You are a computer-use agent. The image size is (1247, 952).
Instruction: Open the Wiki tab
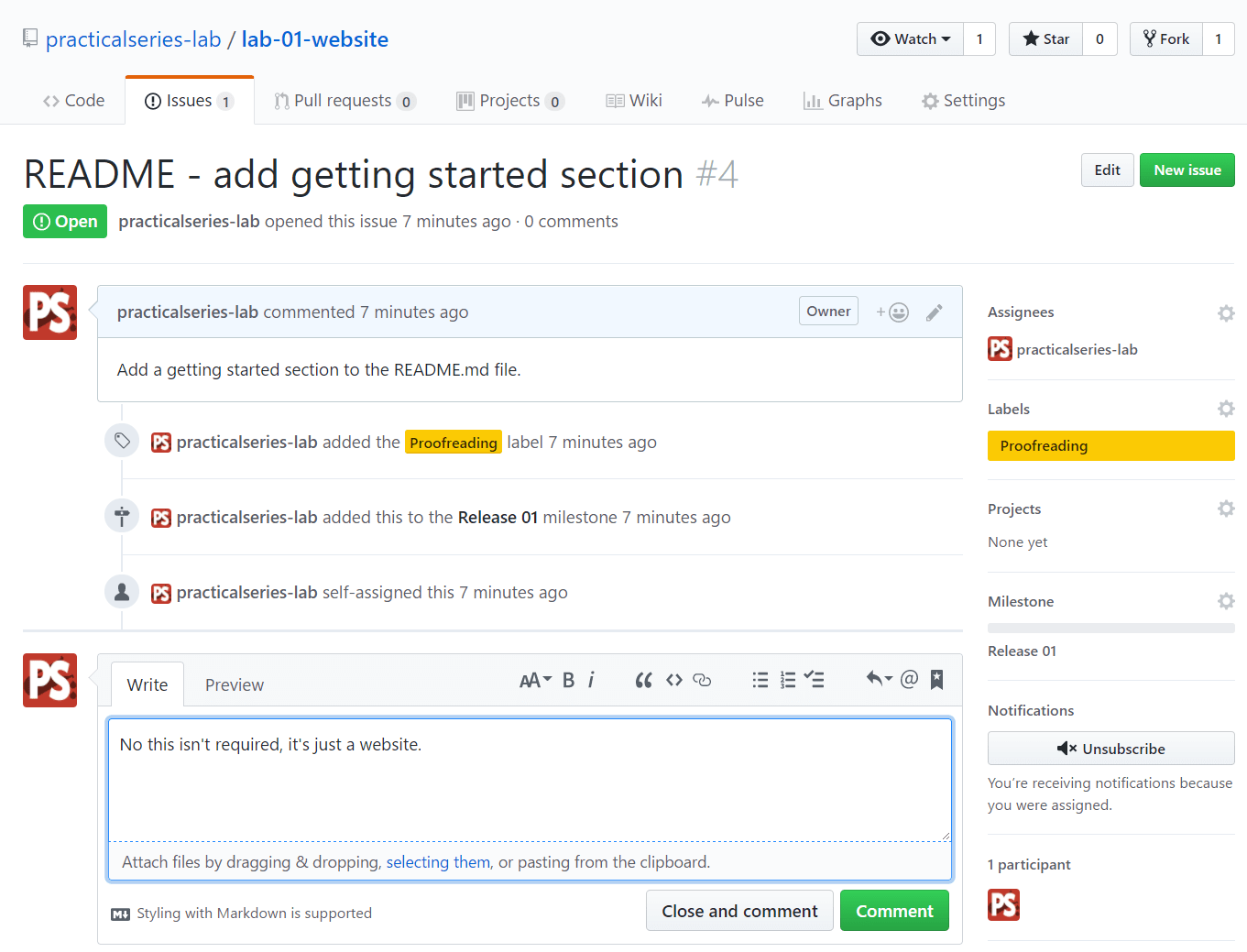click(x=634, y=101)
